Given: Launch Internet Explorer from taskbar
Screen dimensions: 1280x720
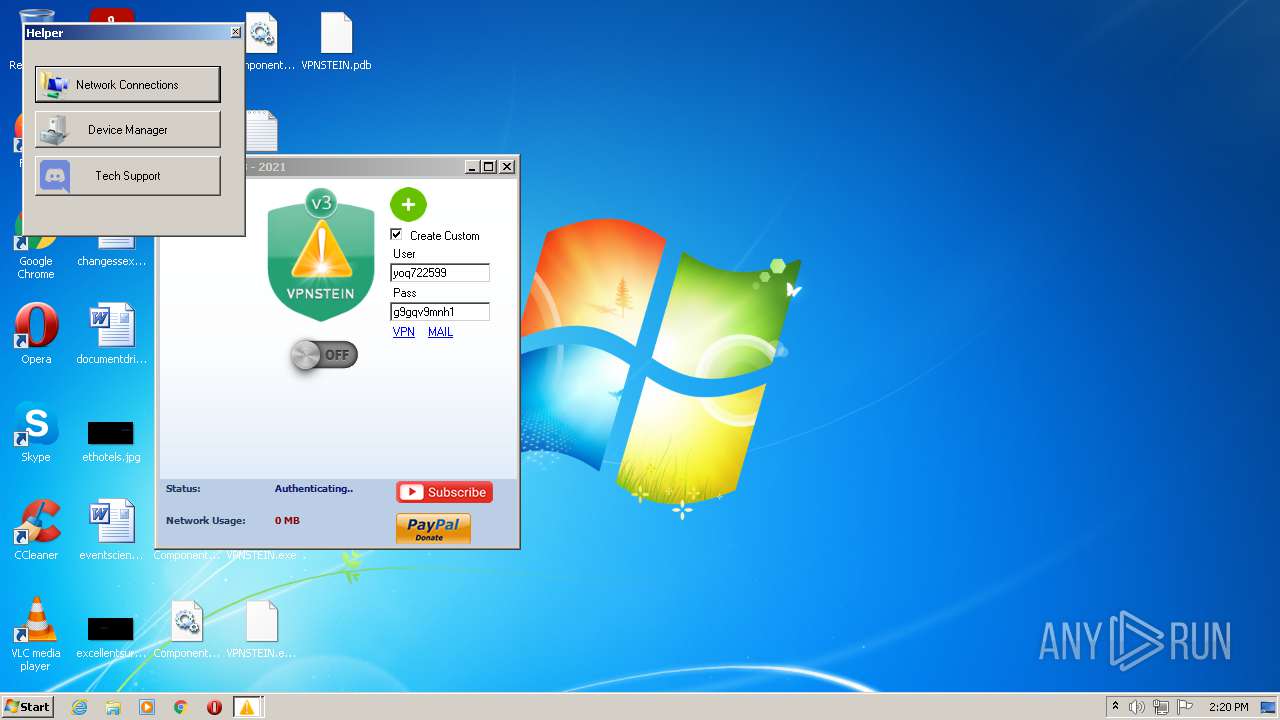Looking at the screenshot, I should pos(79,707).
